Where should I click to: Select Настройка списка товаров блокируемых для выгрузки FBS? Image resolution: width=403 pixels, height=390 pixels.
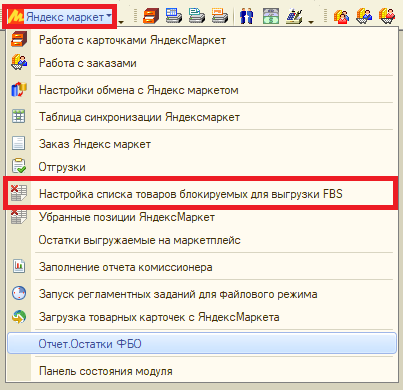(x=202, y=194)
